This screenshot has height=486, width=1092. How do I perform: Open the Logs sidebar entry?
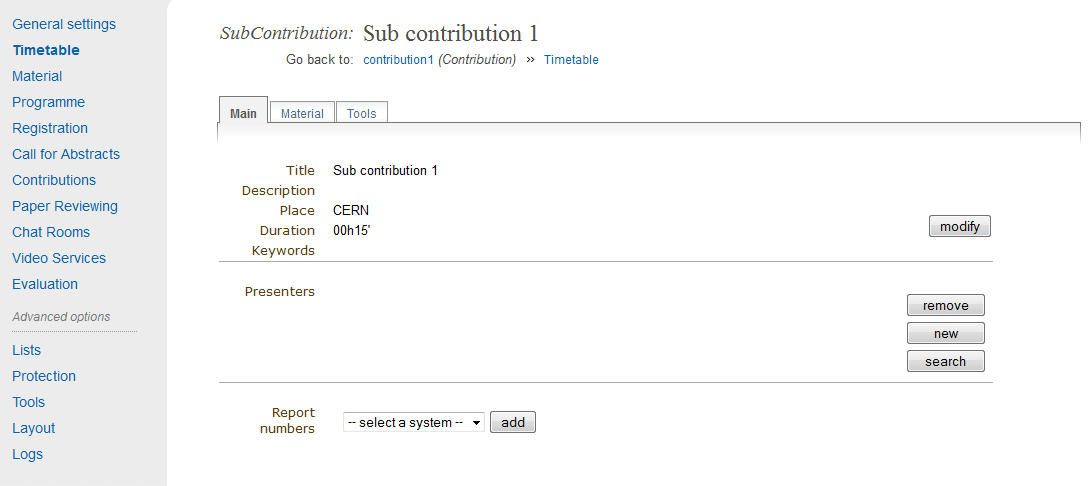click(x=27, y=455)
